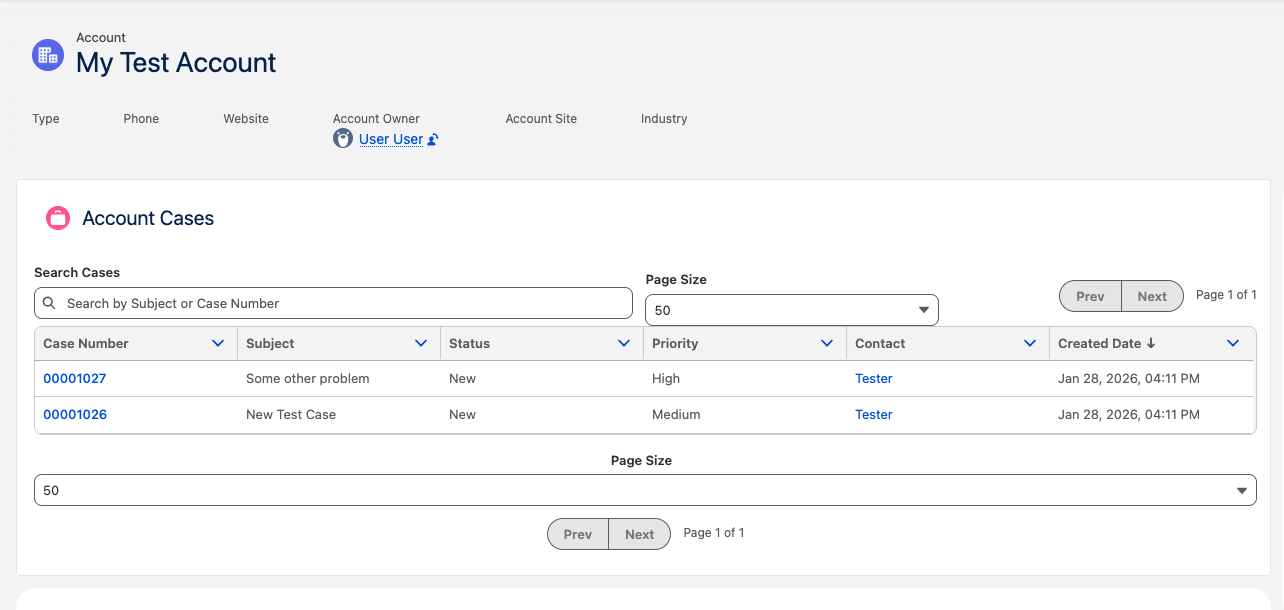Open the Subject column dropdown
Viewport: 1284px width, 610px height.
(421, 343)
